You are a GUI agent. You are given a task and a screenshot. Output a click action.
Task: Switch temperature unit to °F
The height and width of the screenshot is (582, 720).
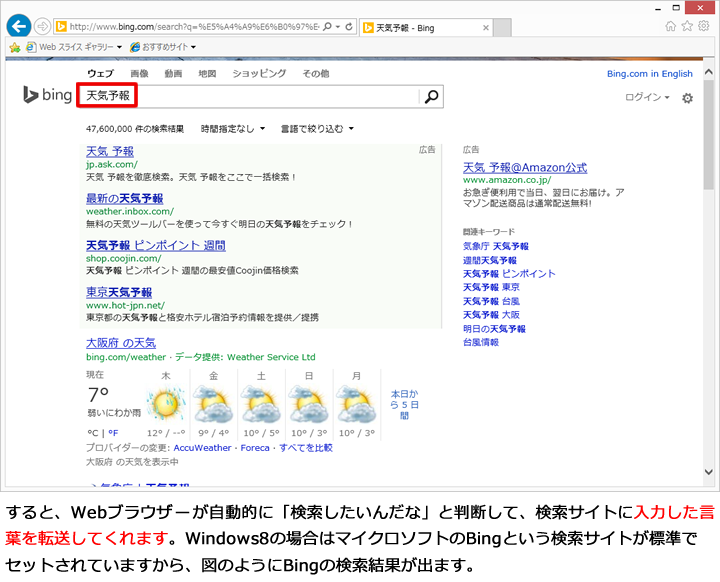coord(113,433)
